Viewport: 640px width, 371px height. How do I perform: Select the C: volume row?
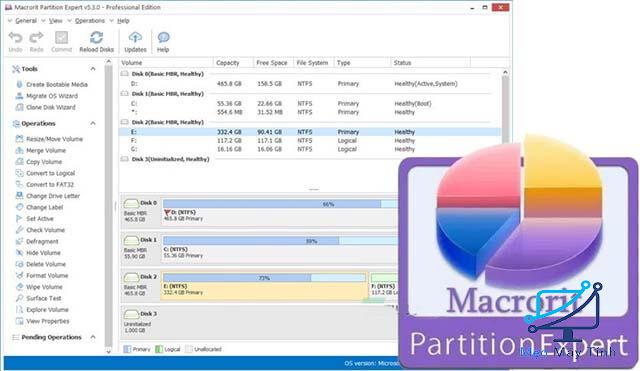(x=310, y=104)
